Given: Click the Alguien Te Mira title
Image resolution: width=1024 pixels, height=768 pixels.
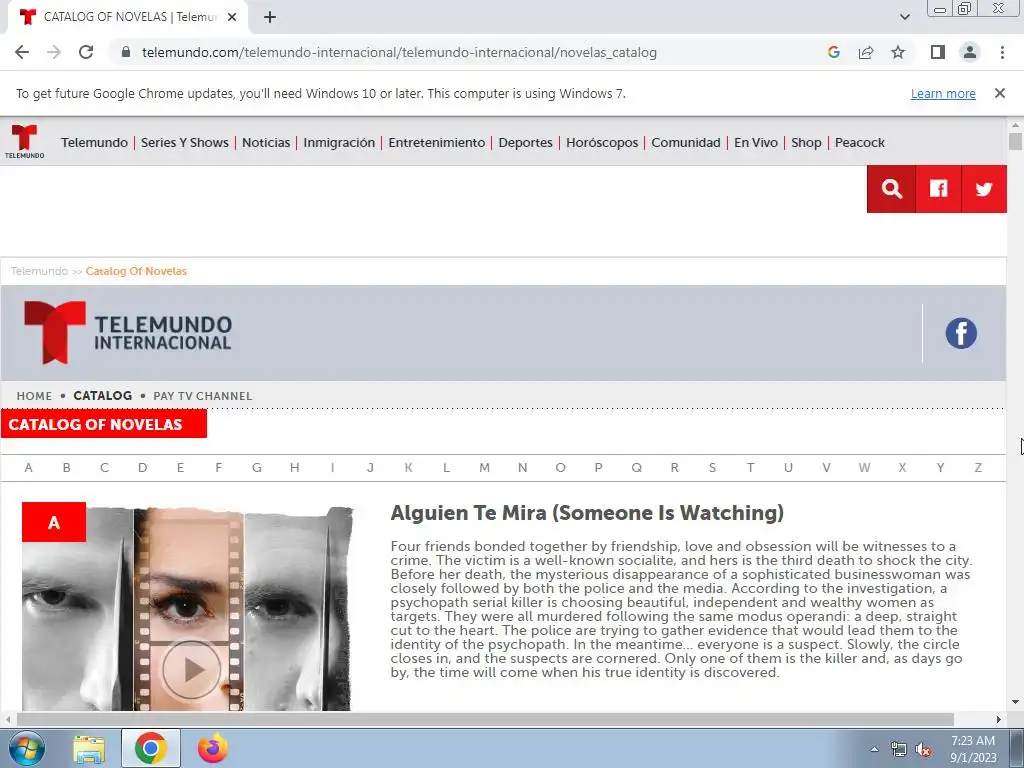Looking at the screenshot, I should 586,513.
